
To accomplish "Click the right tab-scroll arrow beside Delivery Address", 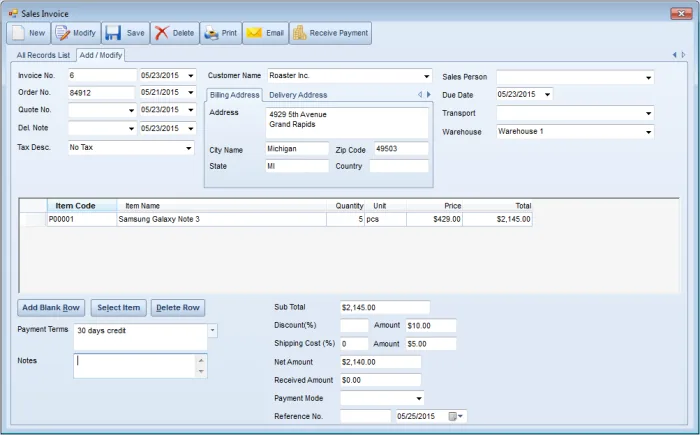I will 429,95.
